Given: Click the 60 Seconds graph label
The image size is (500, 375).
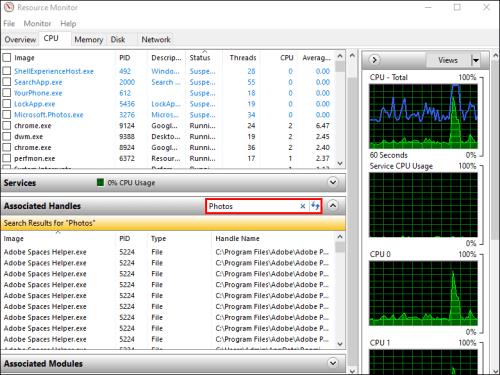Looking at the screenshot, I should 389,155.
